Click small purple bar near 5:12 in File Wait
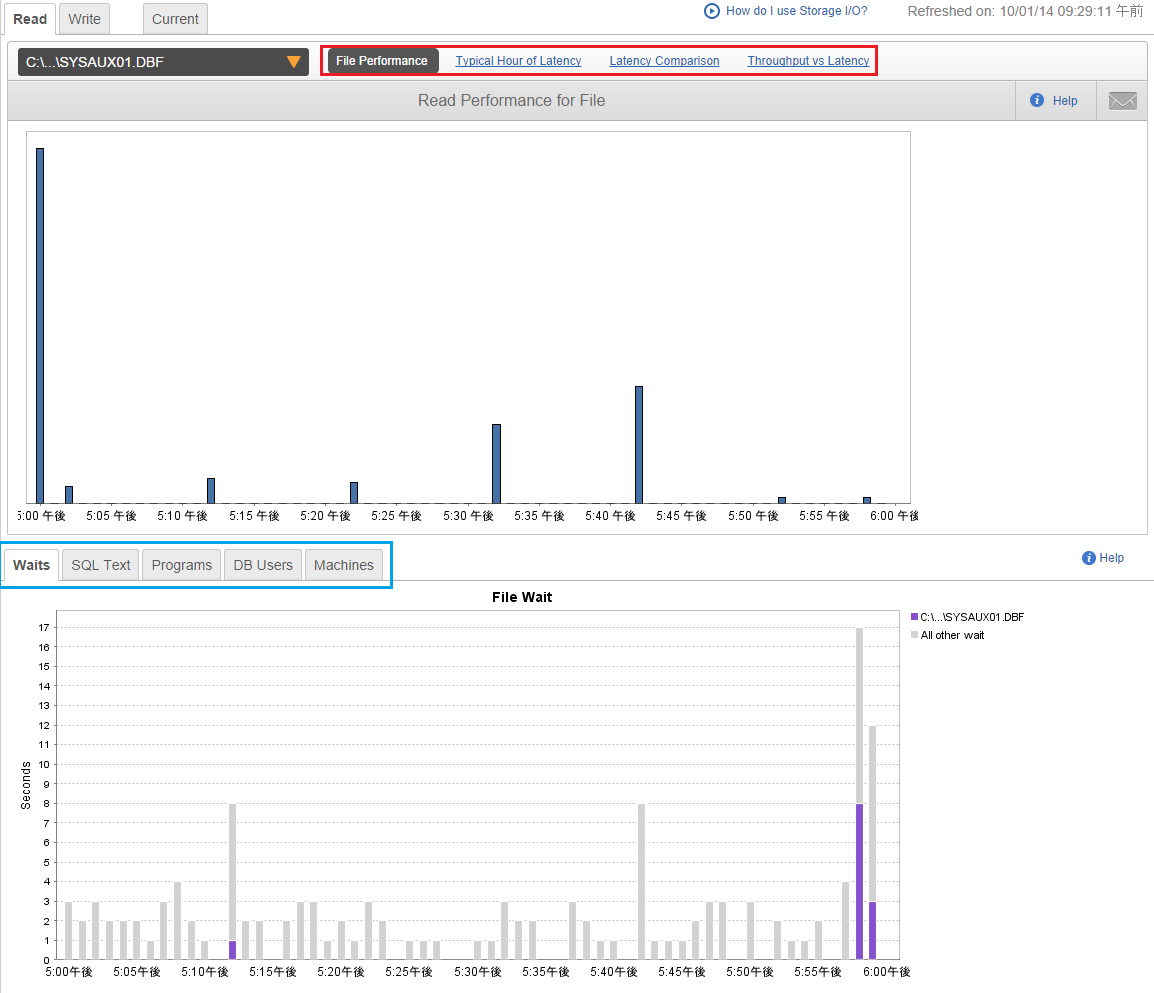The height and width of the screenshot is (993, 1154). (x=233, y=950)
